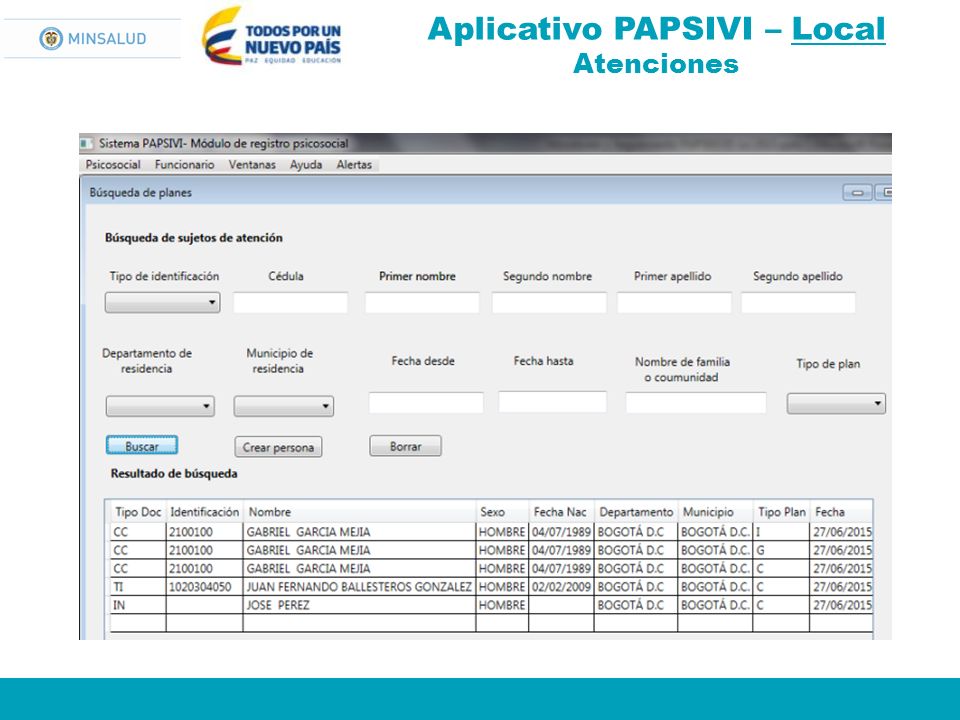Select GABRIEL GARCIA MEJIA row with plan G

[x=492, y=550]
